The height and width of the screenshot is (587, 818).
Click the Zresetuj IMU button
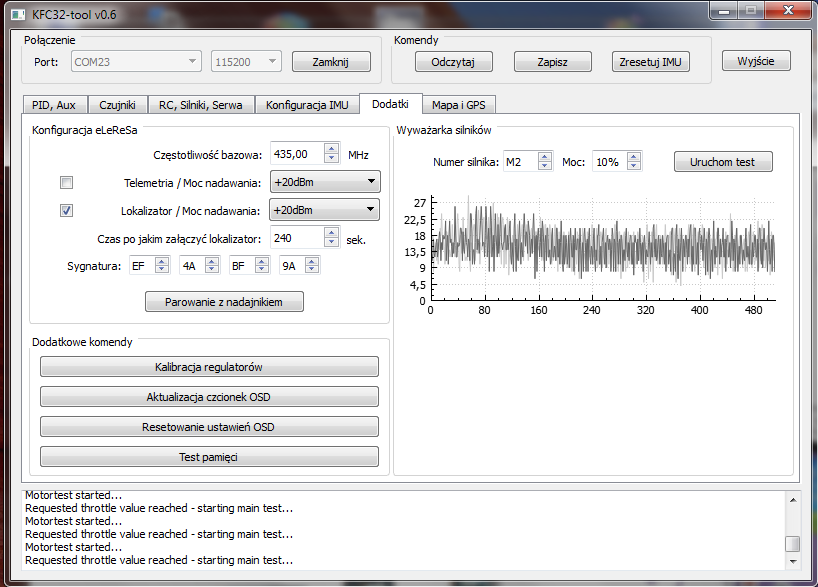point(651,61)
